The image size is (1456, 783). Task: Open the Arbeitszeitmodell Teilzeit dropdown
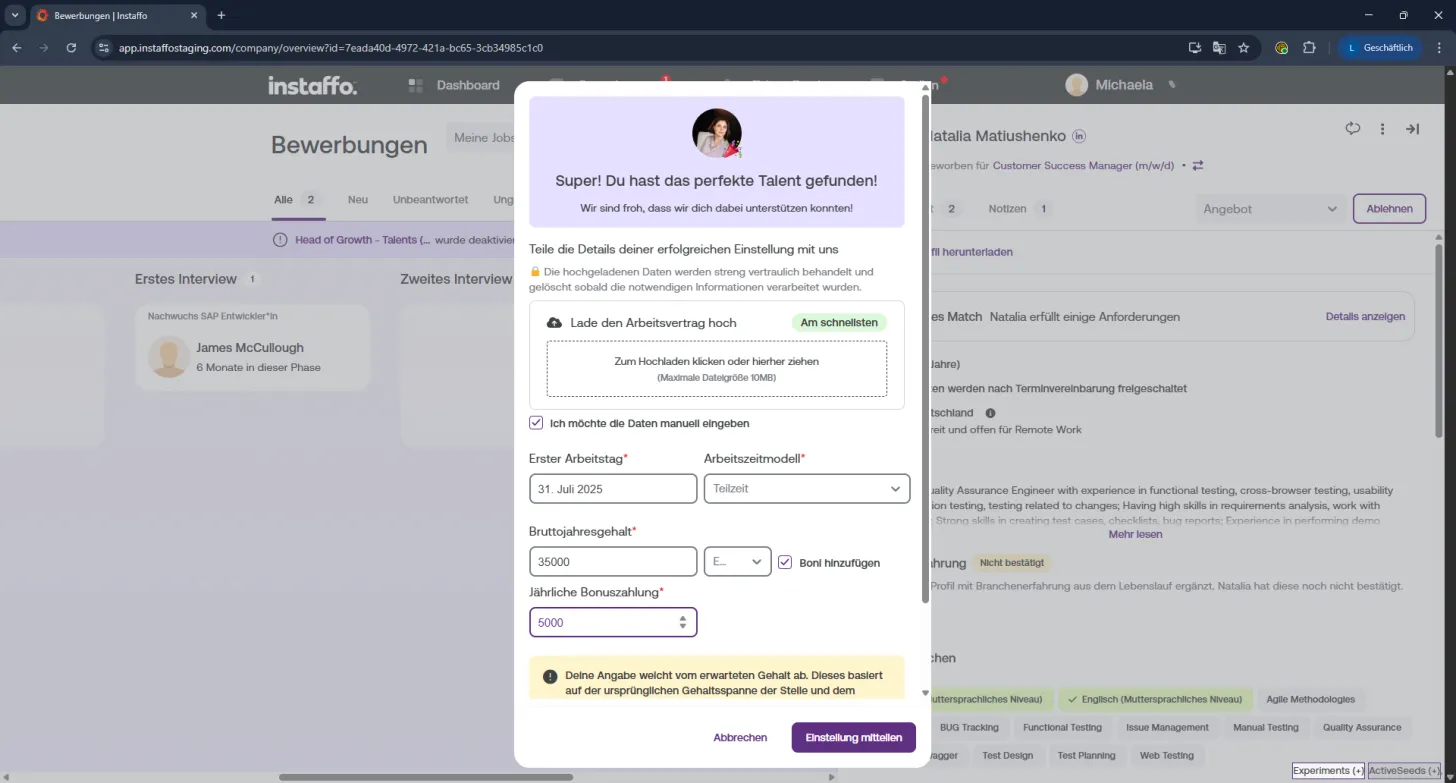pos(807,489)
